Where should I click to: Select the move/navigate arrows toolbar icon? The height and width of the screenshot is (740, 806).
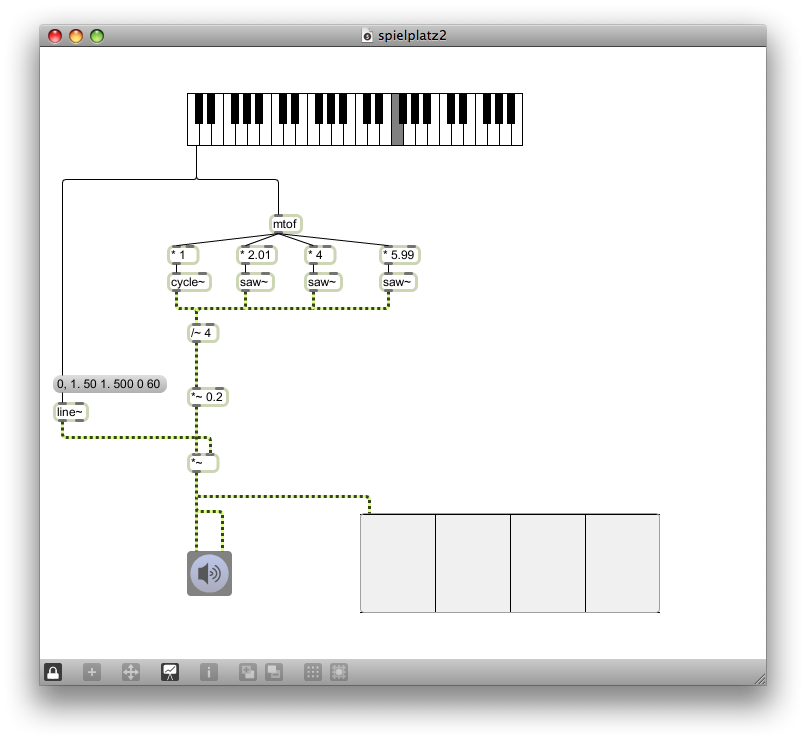coord(130,672)
